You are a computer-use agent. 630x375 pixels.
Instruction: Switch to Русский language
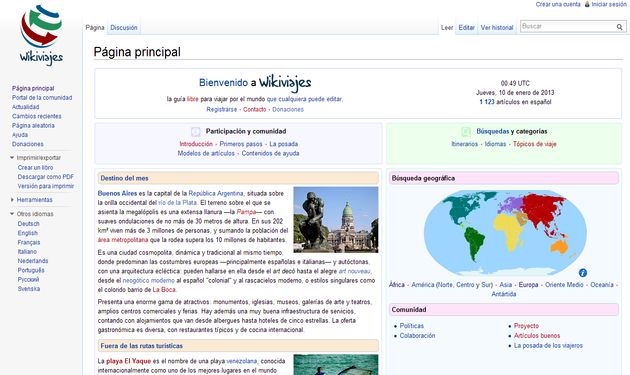tap(28, 279)
